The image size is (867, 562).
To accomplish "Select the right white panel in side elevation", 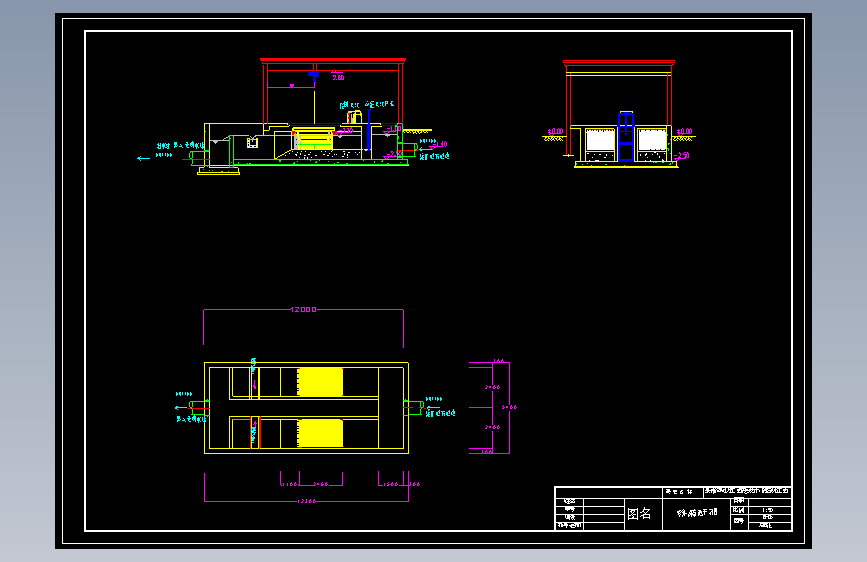I will tap(652, 140).
